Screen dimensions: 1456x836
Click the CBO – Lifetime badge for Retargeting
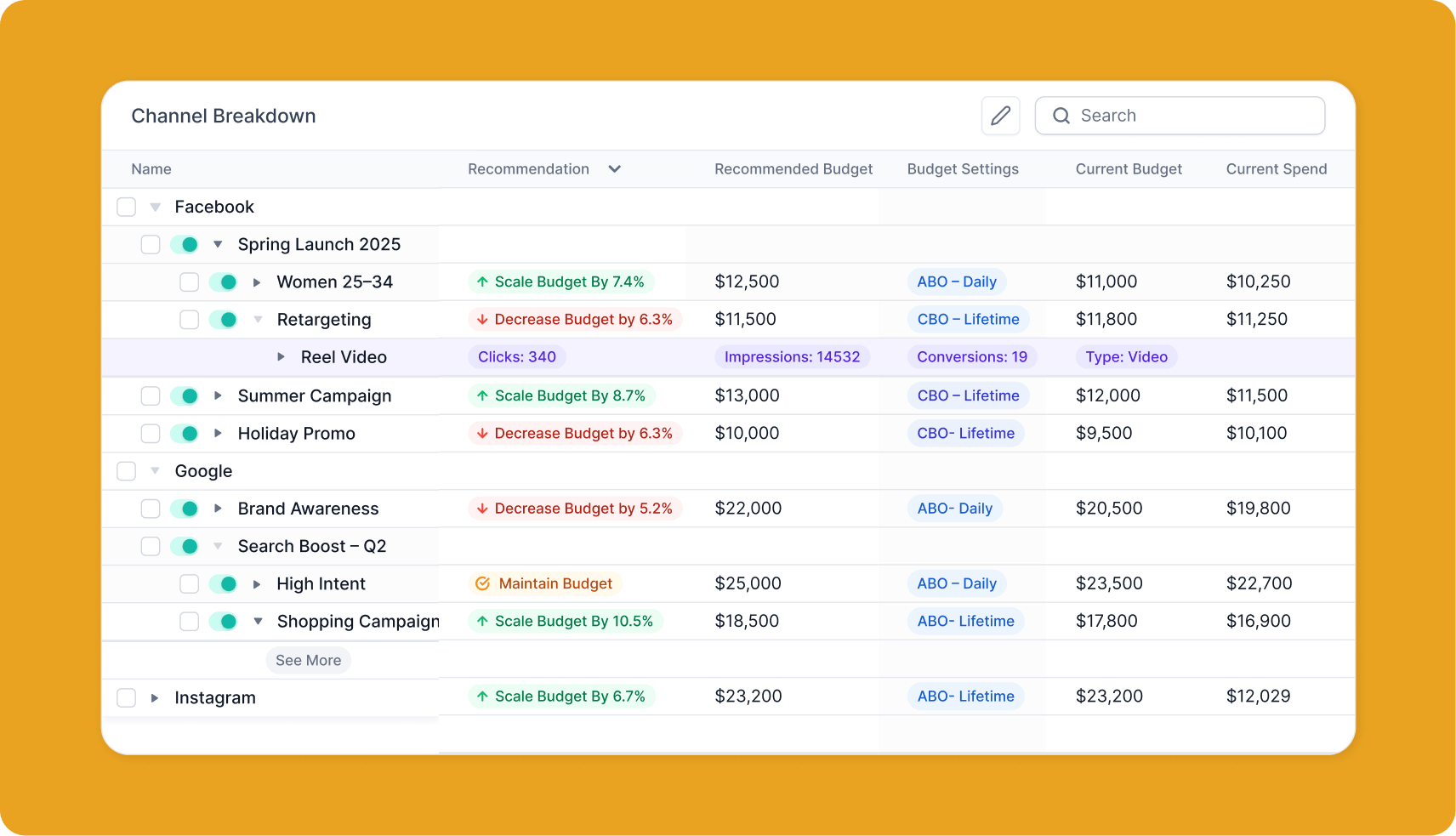point(968,320)
